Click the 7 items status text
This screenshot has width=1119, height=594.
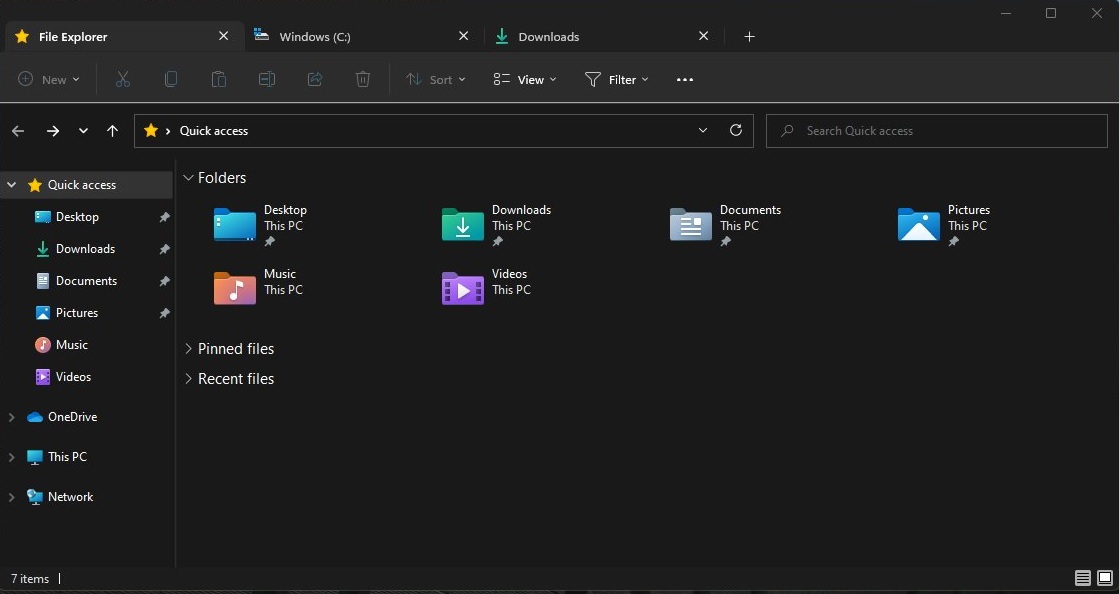coord(30,579)
